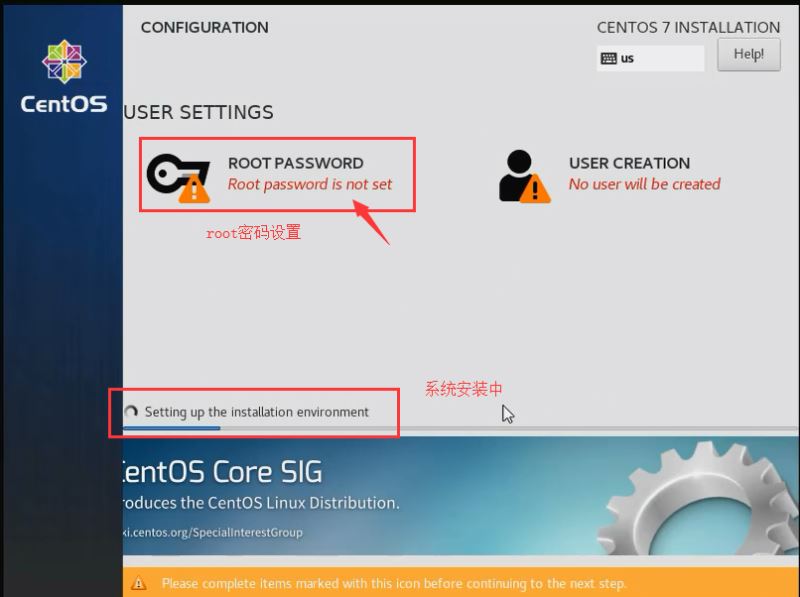800x597 pixels.
Task: Click the USER SETTINGS heading
Action: coord(198,112)
